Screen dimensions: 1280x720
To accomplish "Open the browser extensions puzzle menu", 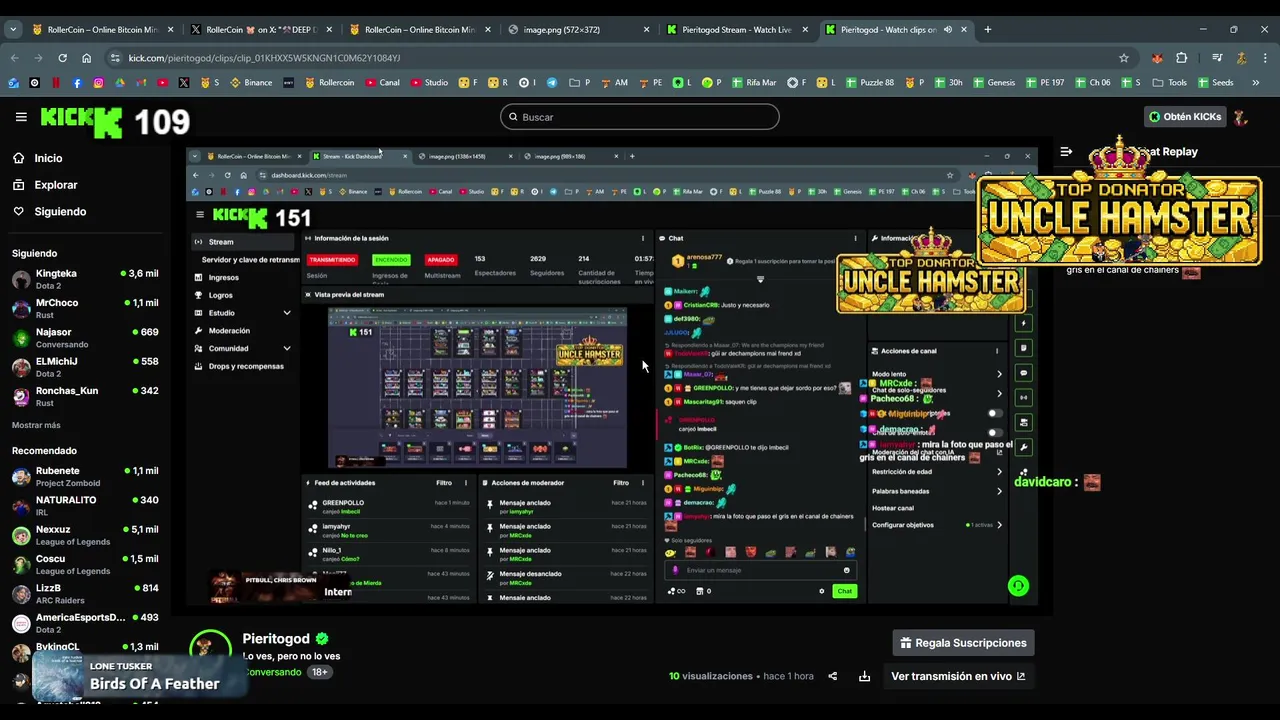I will [1182, 58].
